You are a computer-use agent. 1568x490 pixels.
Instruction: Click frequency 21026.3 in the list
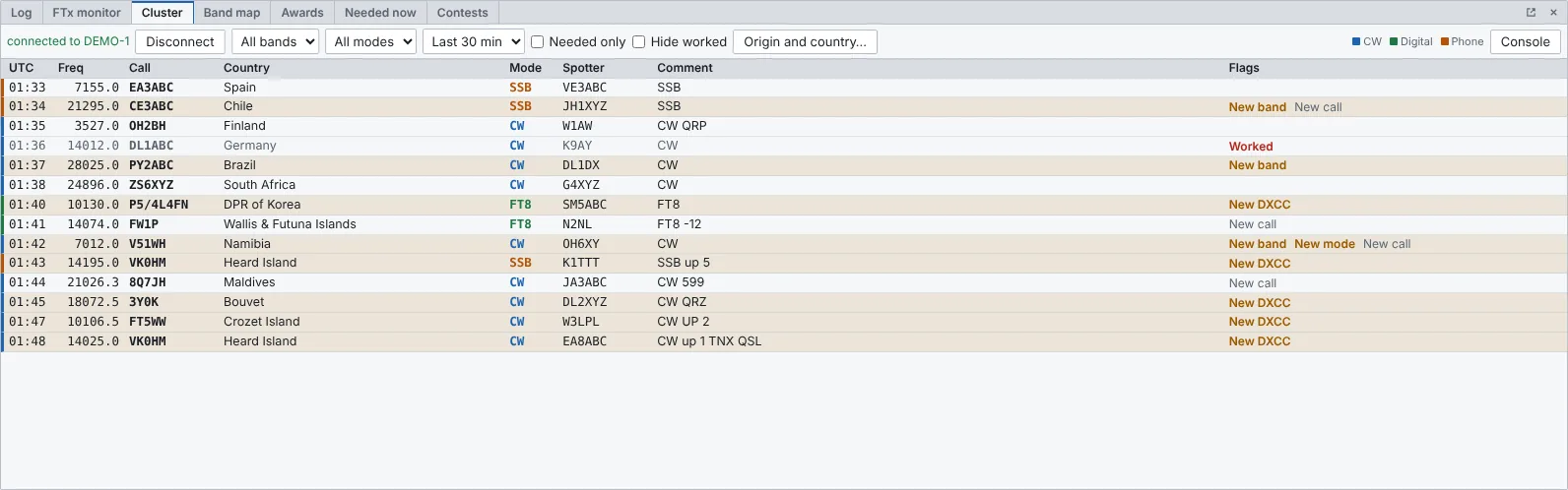pos(93,282)
